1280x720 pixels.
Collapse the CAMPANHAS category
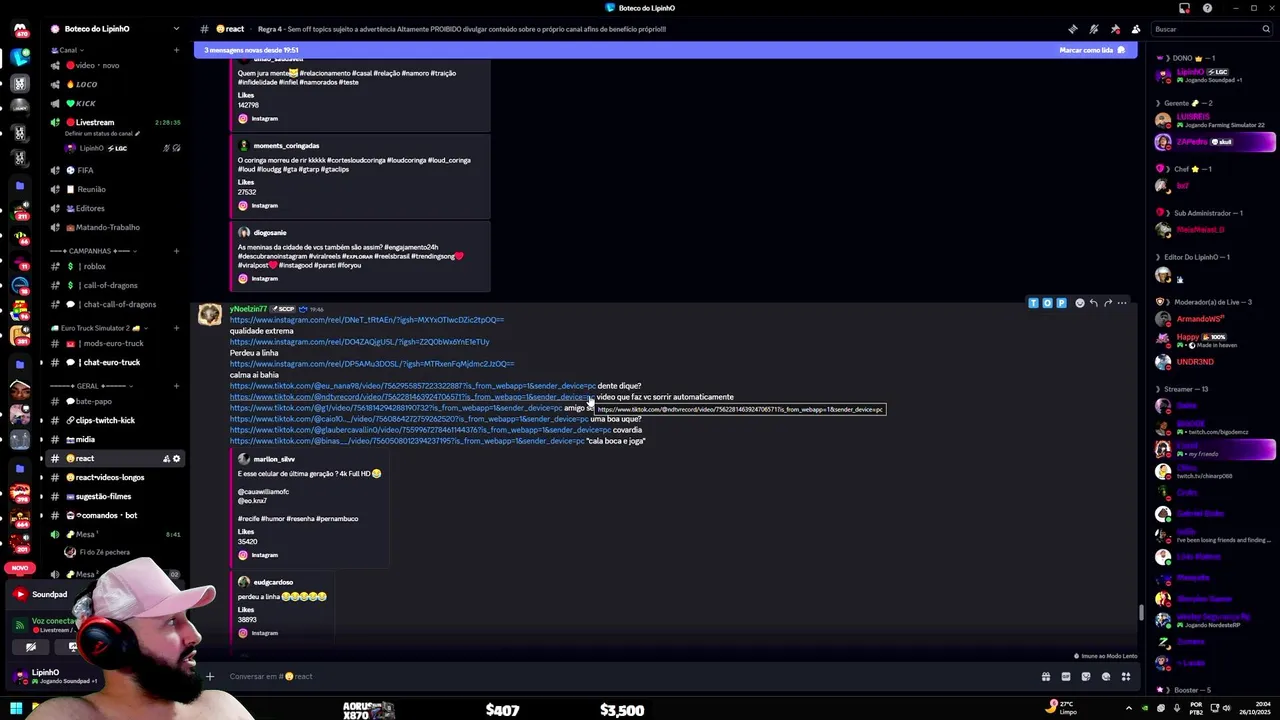[x=95, y=251]
